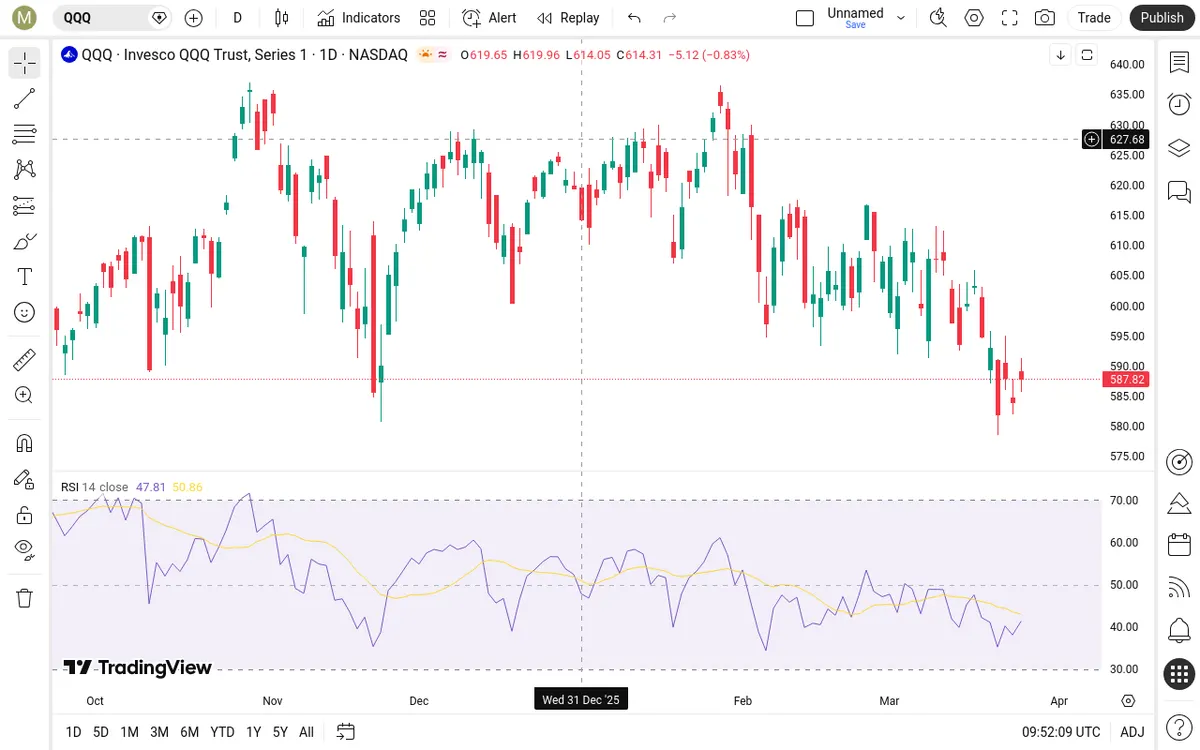This screenshot has height=750, width=1200.
Task: Open the products grid menu
Action: (1179, 674)
